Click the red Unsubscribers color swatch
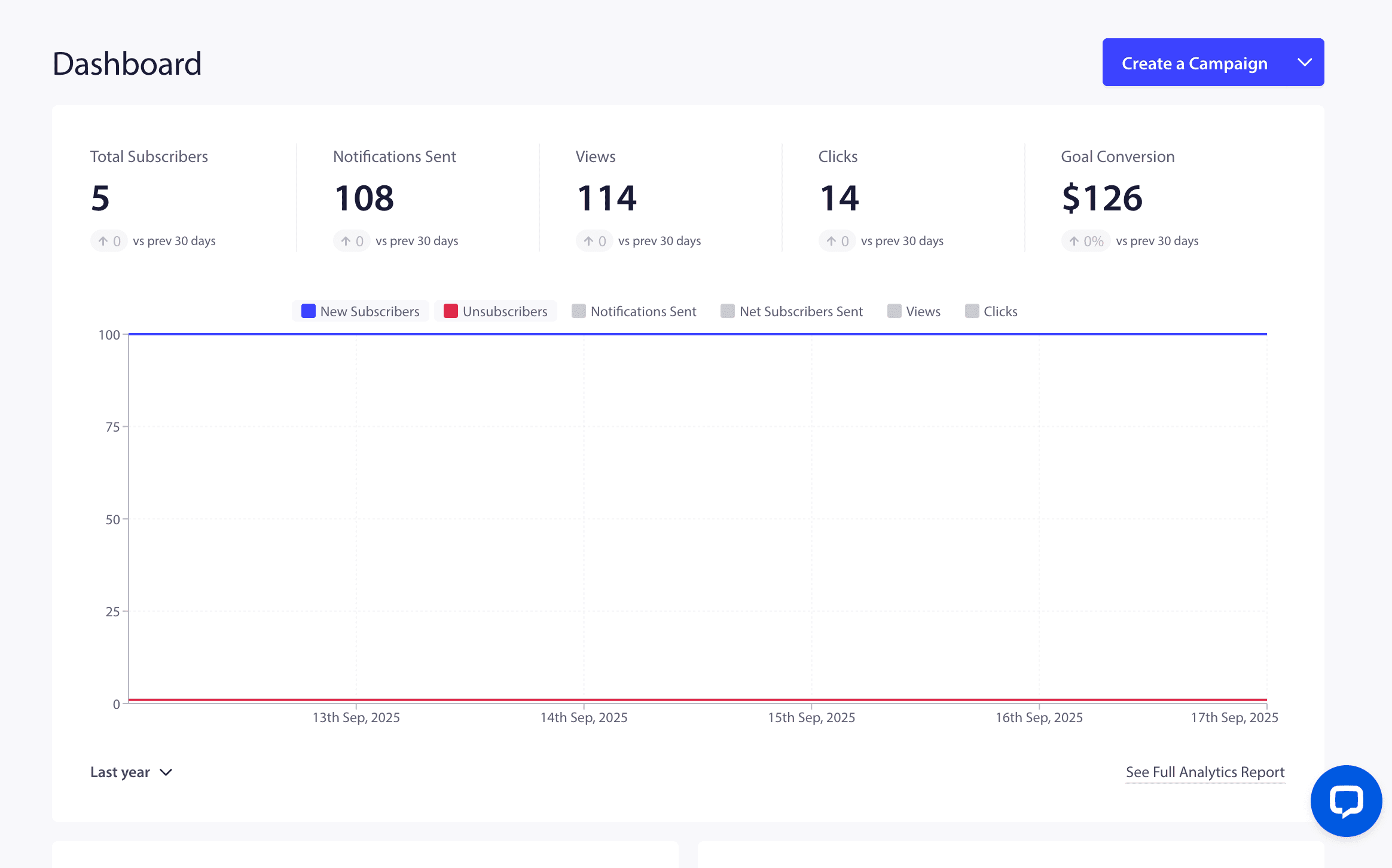Viewport: 1392px width, 868px height. 451,311
